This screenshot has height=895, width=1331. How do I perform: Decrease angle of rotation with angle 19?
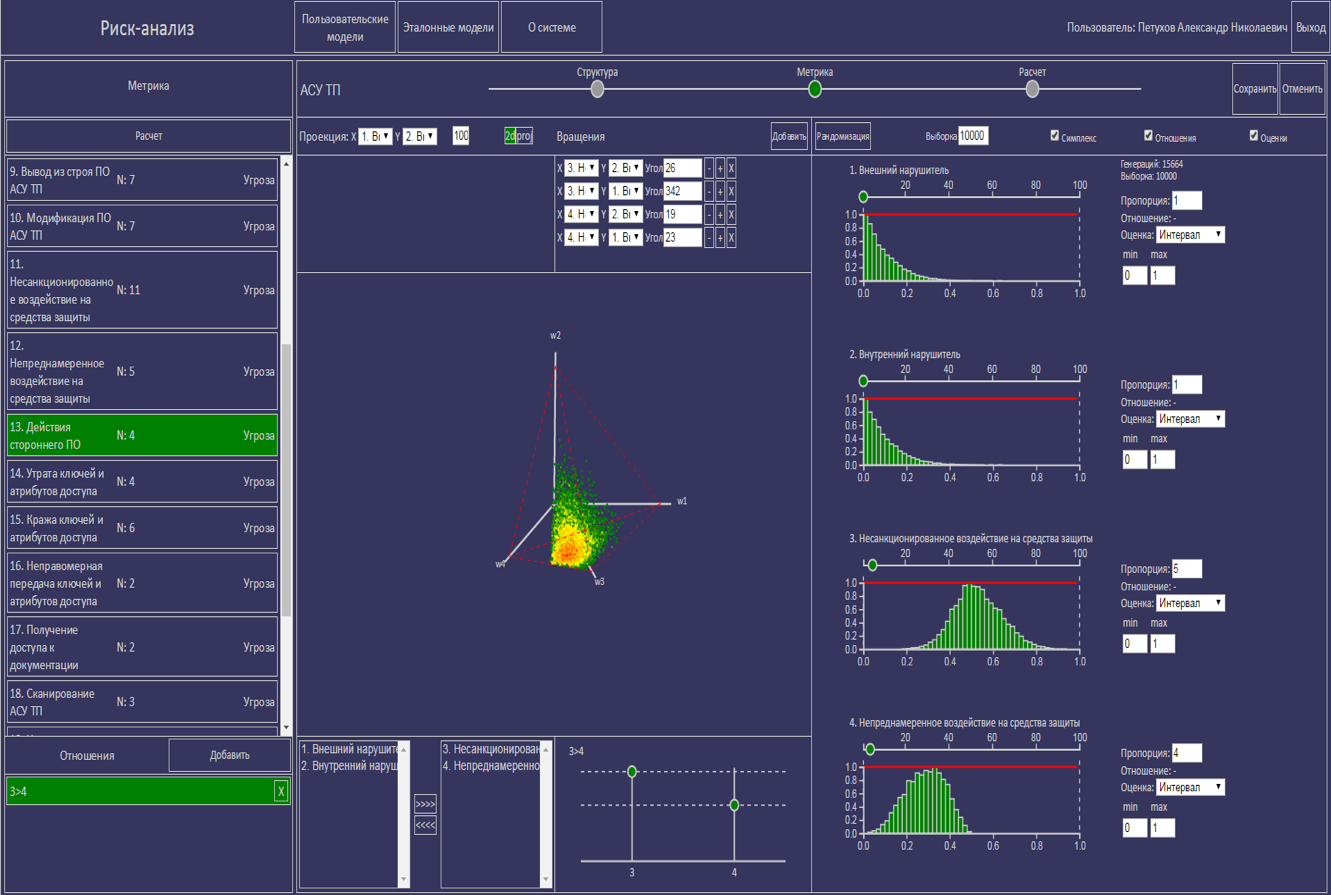(x=709, y=214)
